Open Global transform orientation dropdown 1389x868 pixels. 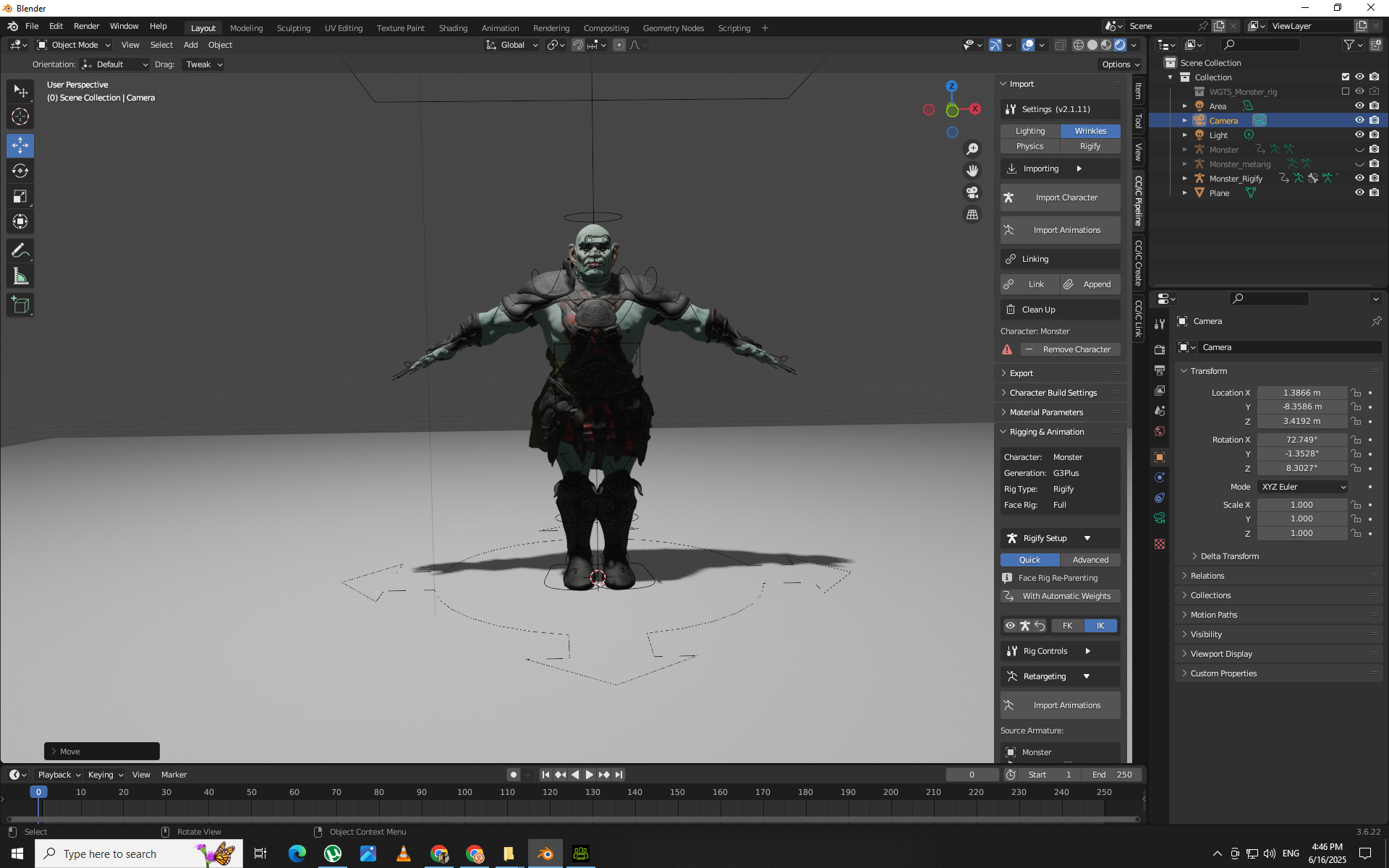pos(512,45)
